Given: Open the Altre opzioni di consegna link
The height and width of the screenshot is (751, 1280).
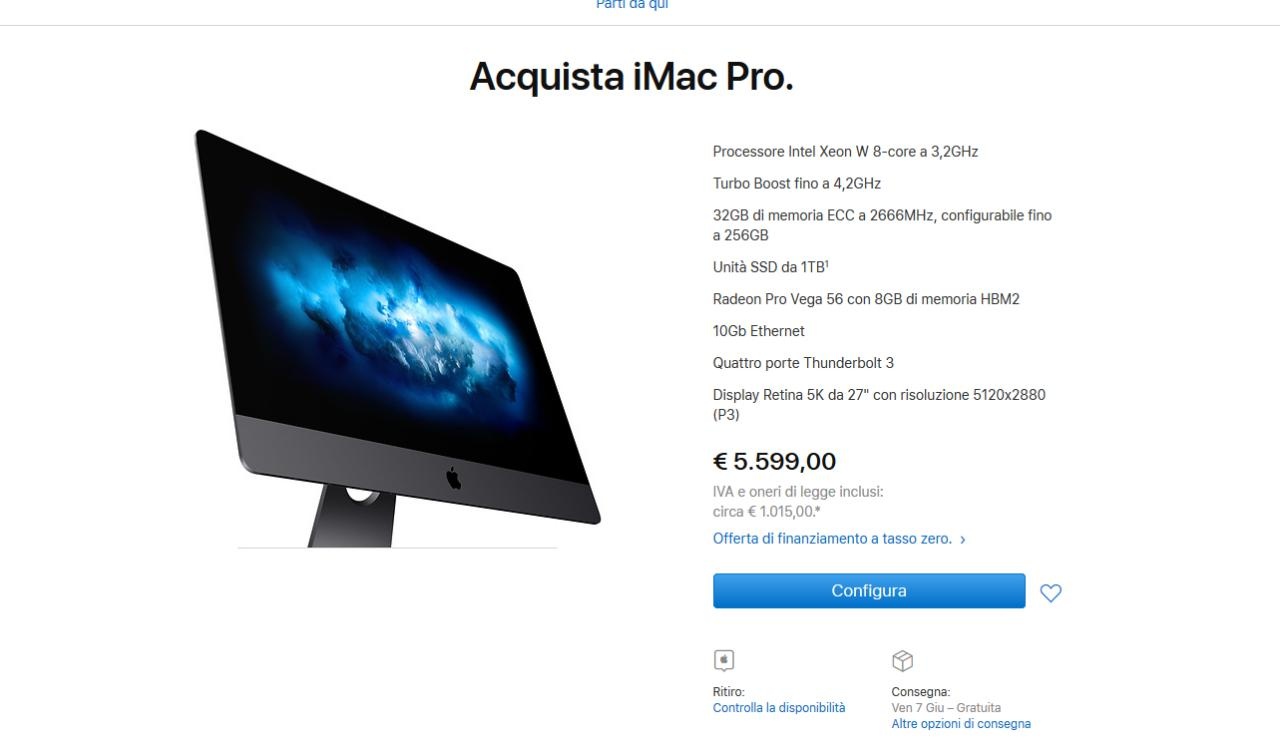Looking at the screenshot, I should [x=961, y=724].
